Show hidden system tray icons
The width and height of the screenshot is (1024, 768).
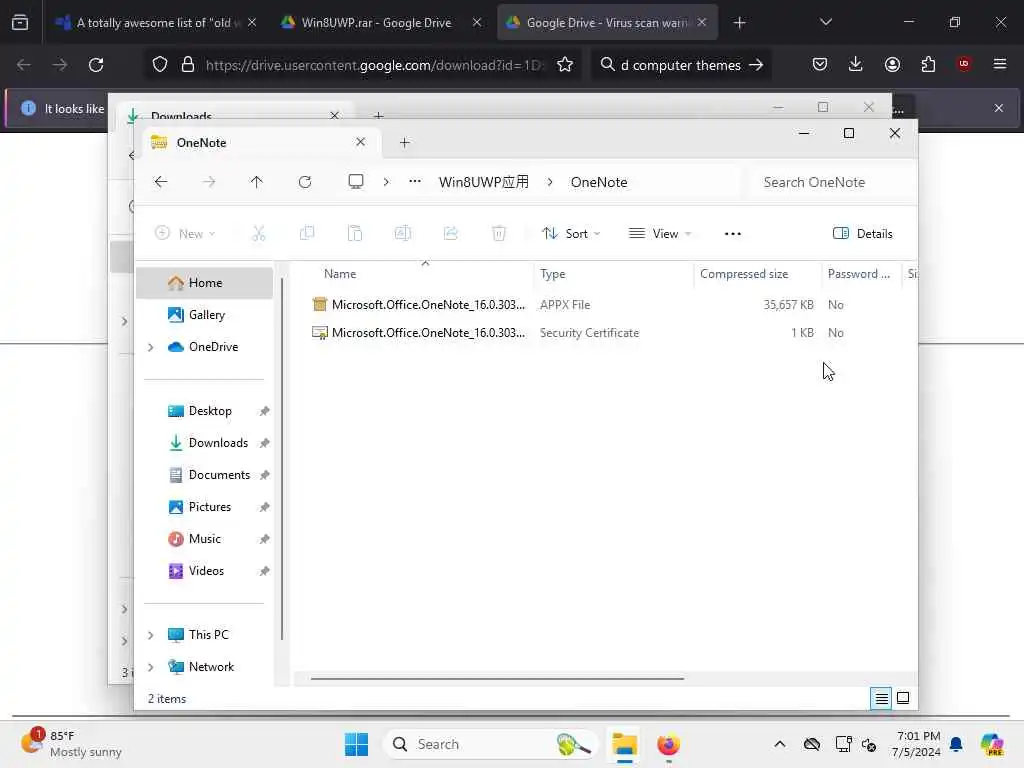(x=779, y=744)
